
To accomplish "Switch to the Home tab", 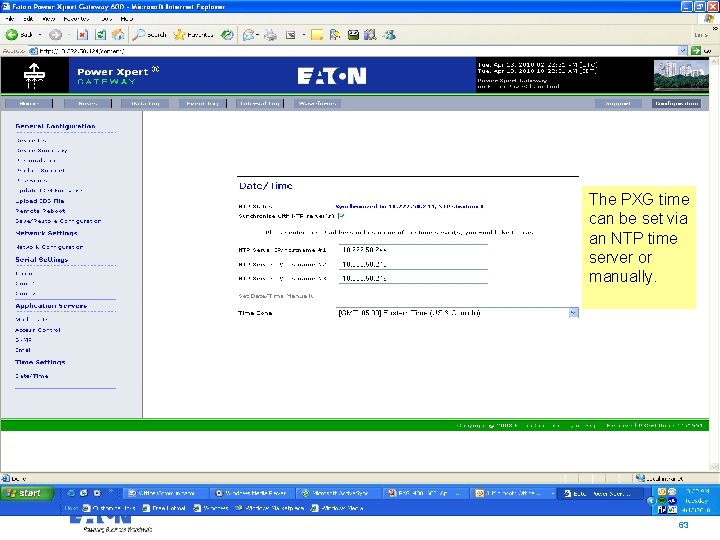I will (x=28, y=103).
